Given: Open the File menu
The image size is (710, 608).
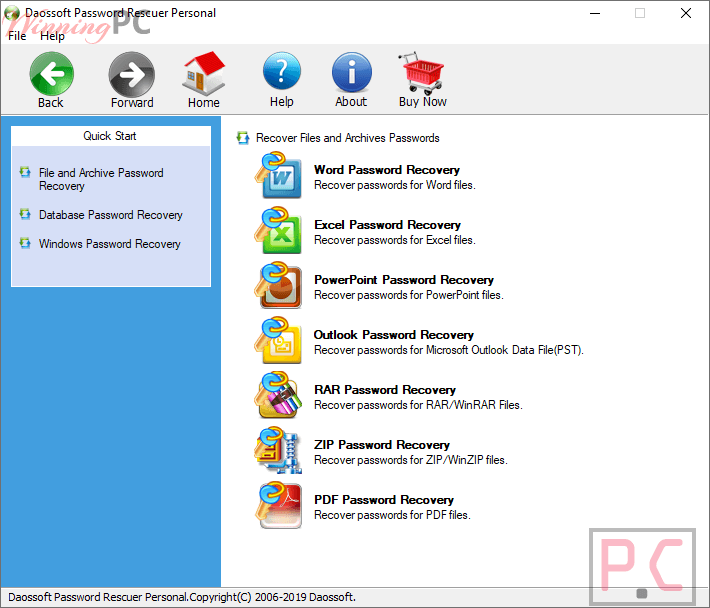Looking at the screenshot, I should click(x=17, y=36).
